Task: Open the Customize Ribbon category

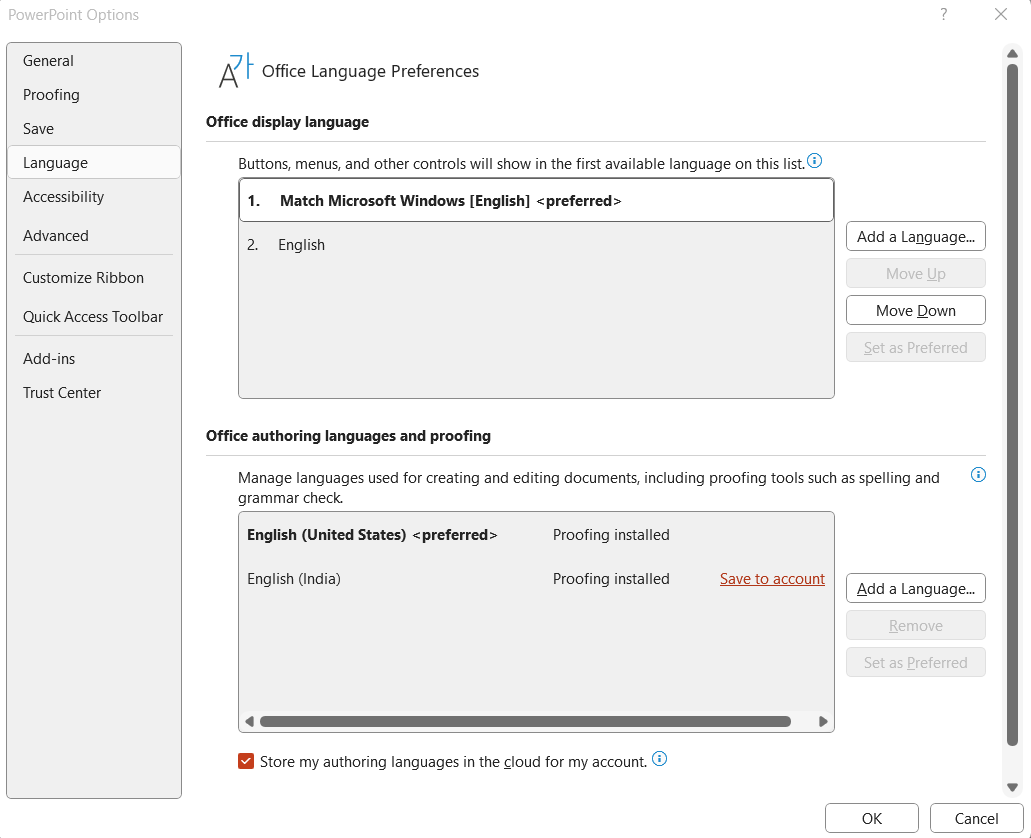Action: click(x=93, y=278)
